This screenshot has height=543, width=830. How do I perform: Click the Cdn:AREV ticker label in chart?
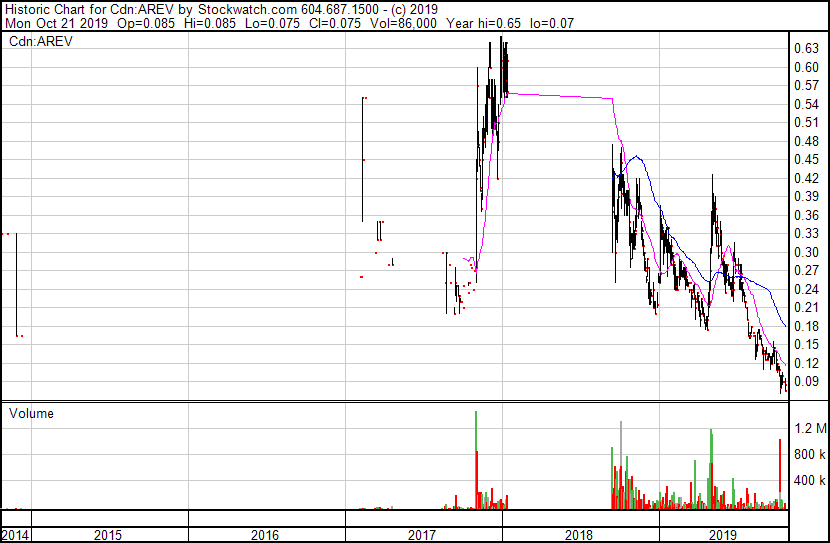click(x=40, y=41)
